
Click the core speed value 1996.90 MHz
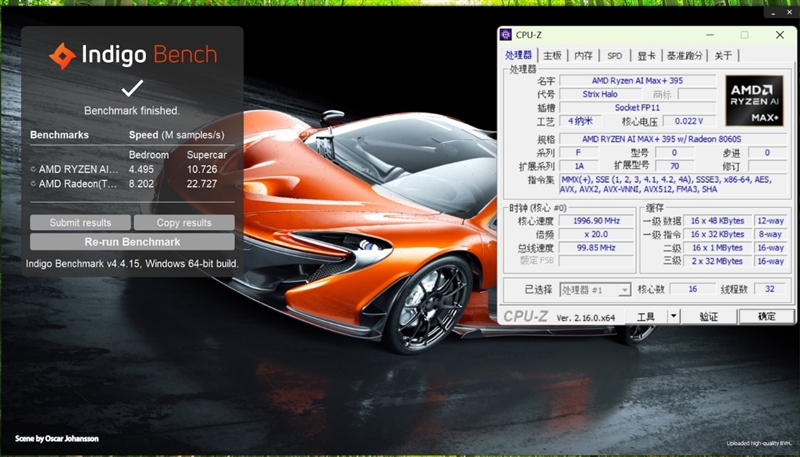[596, 221]
